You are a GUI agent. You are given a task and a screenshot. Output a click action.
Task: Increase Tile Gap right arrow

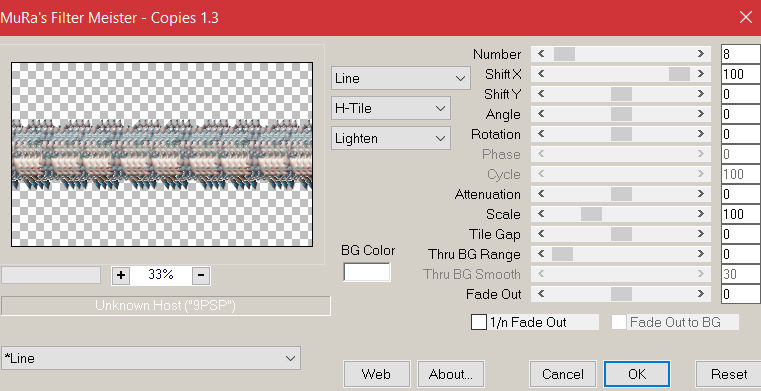[701, 234]
